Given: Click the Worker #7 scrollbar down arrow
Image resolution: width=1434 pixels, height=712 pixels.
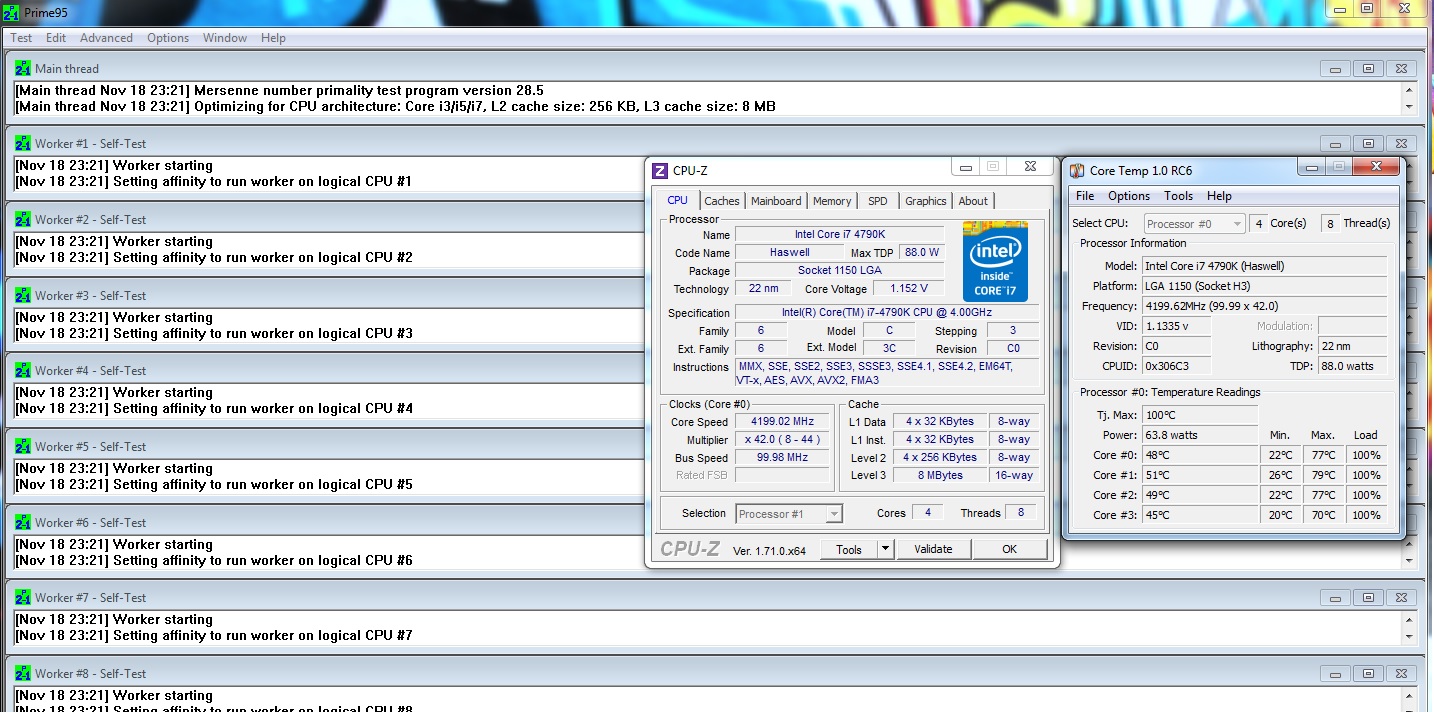Looking at the screenshot, I should click(1410, 636).
